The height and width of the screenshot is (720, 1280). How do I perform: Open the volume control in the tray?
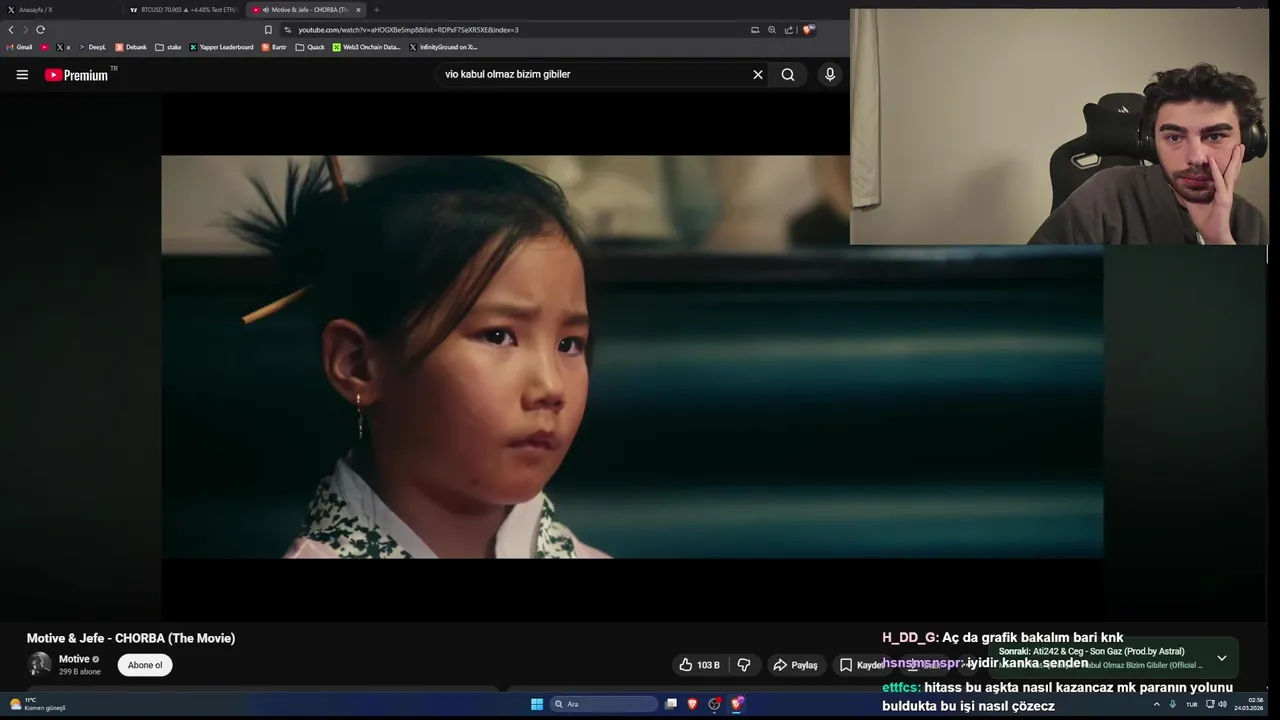click(x=1222, y=704)
